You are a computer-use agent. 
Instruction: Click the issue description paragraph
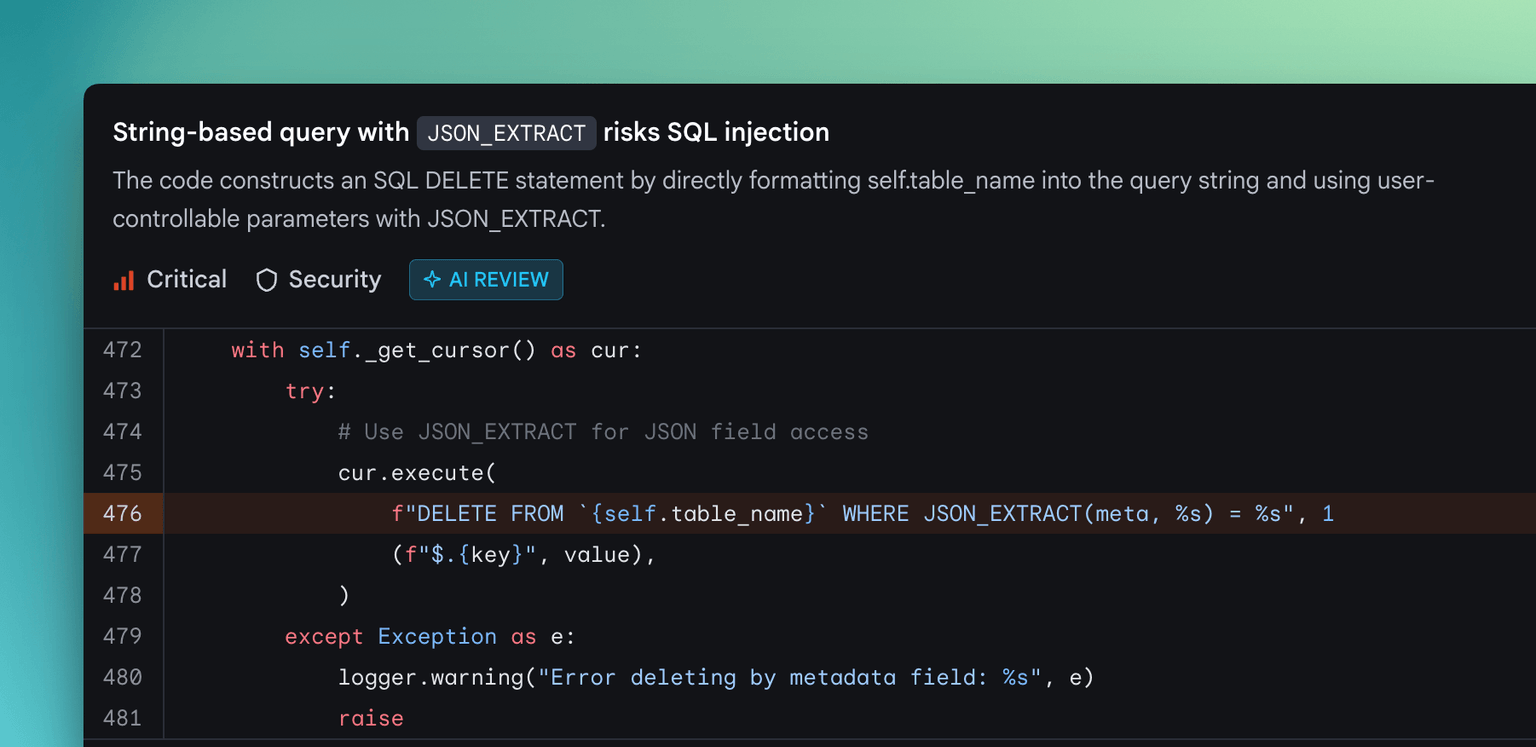coord(770,199)
